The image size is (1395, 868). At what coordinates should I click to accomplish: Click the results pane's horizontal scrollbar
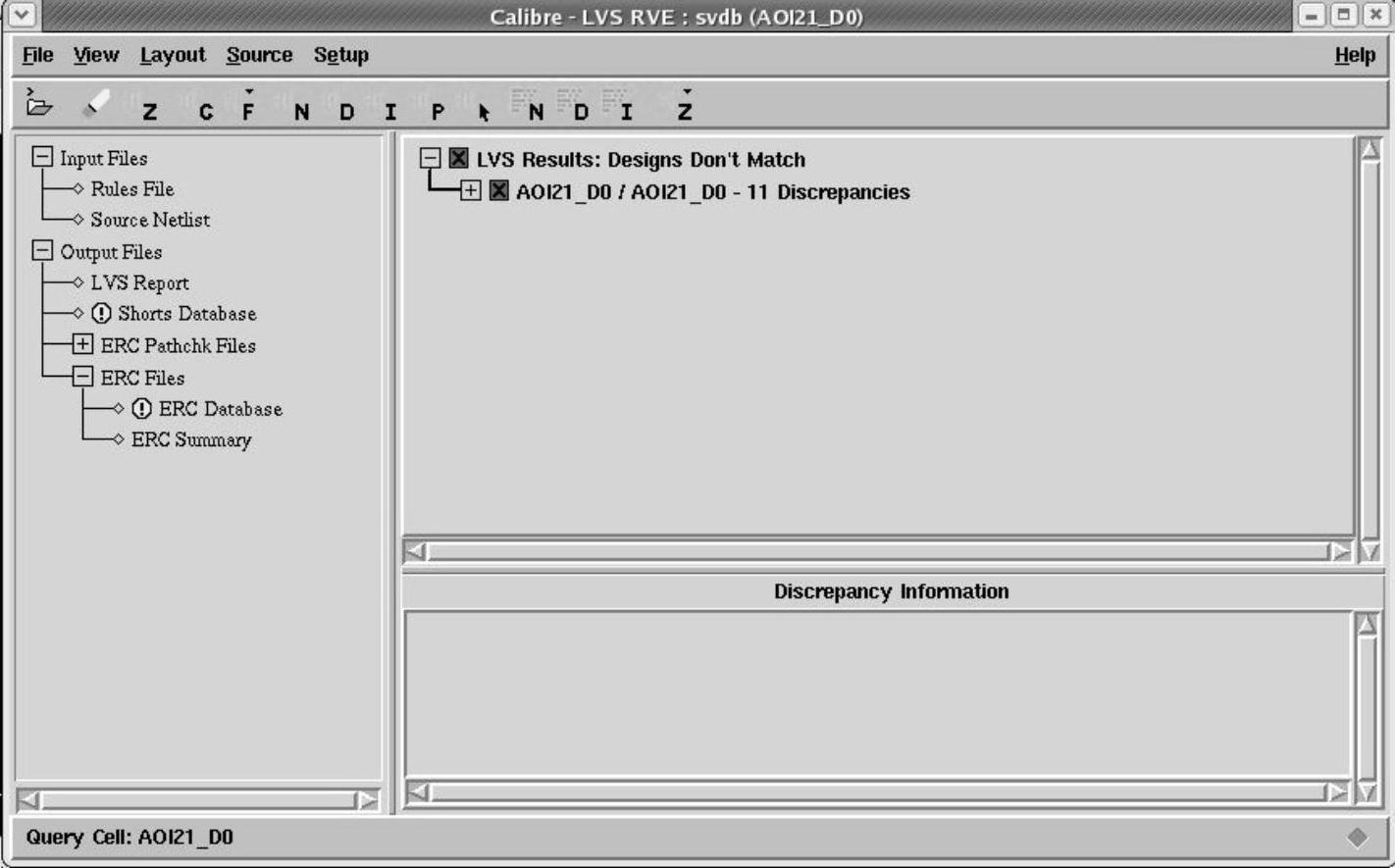pos(878,551)
